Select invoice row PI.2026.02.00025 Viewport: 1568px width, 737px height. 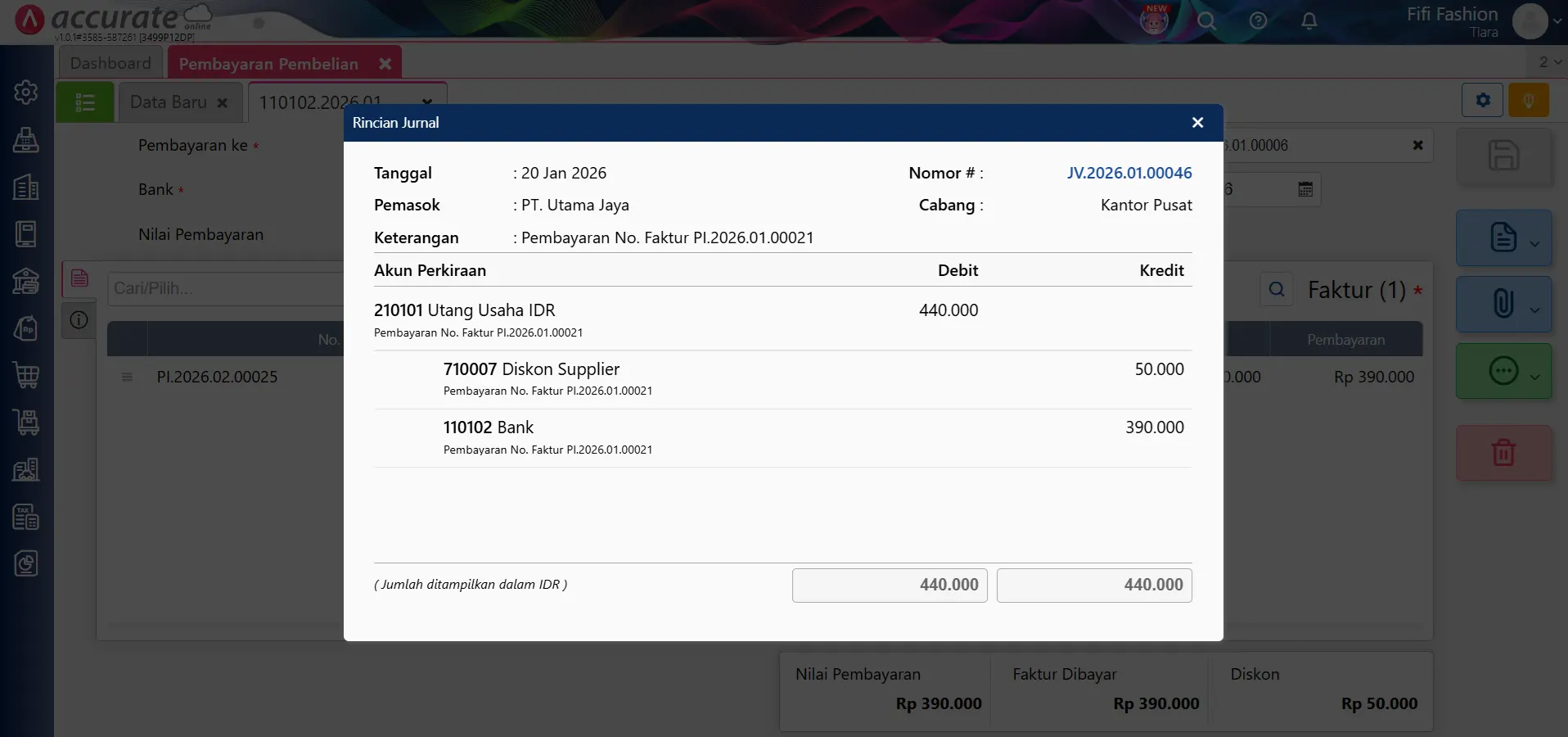pyautogui.click(x=217, y=377)
